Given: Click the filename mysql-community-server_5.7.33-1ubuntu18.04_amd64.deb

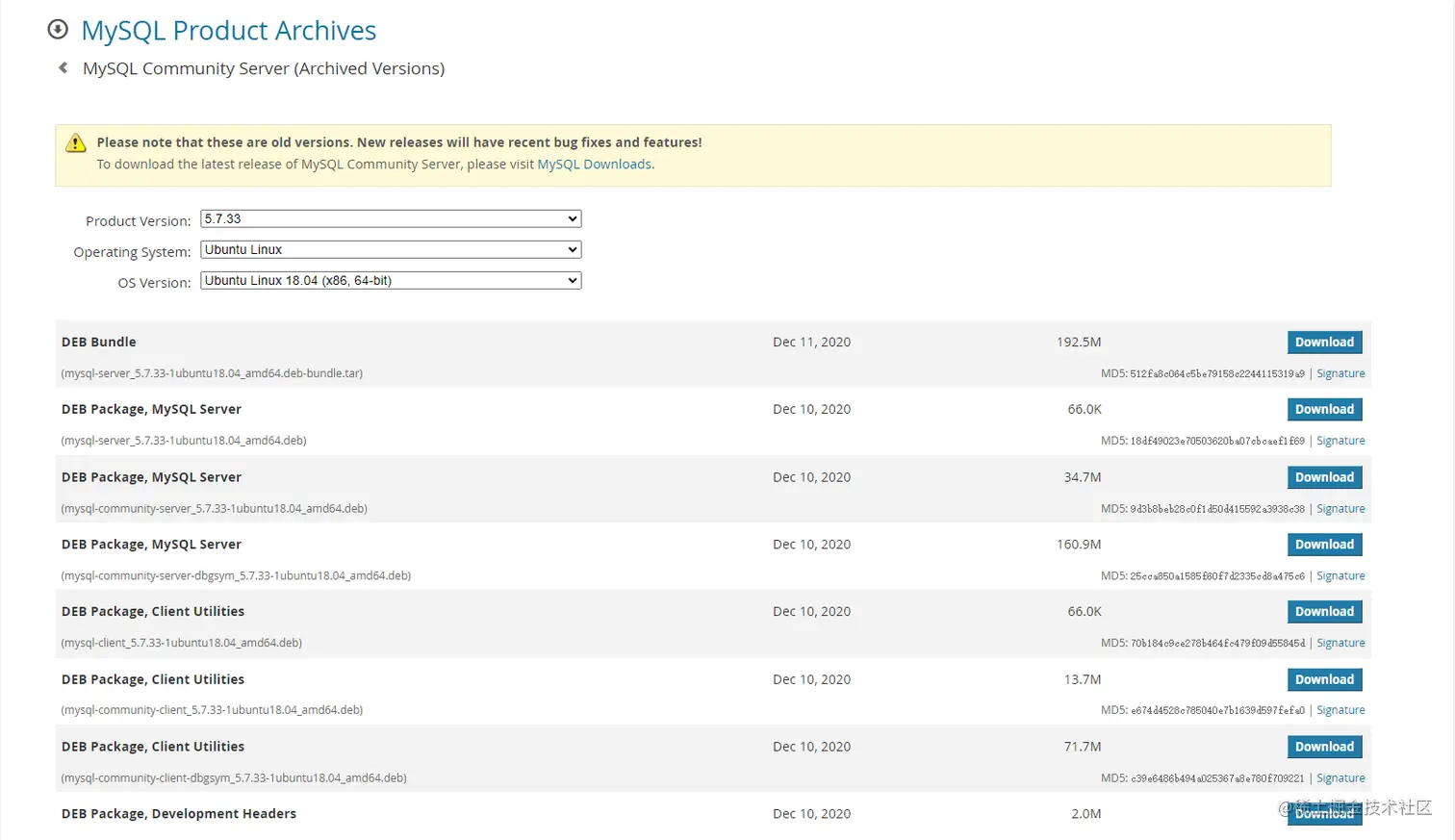Looking at the screenshot, I should 214,509.
